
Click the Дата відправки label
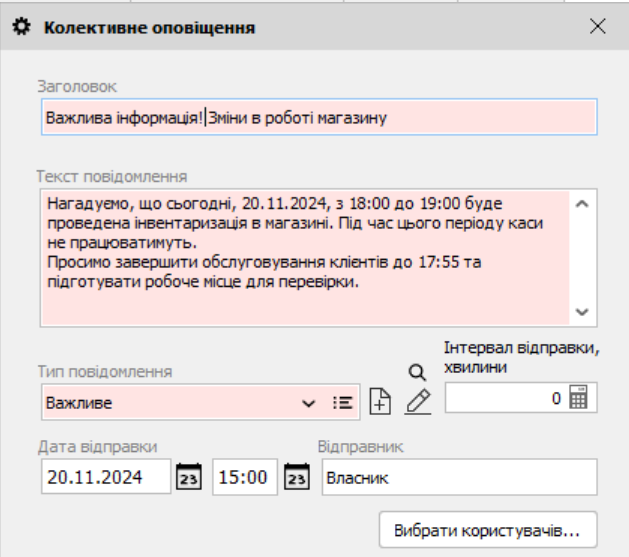(97, 447)
